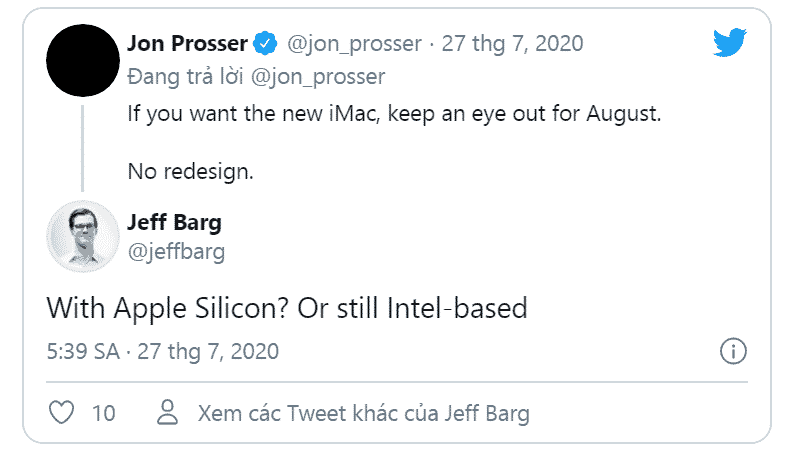This screenshot has height=451, width=794.
Task: Click the "No redesign." line
Action: point(190,171)
